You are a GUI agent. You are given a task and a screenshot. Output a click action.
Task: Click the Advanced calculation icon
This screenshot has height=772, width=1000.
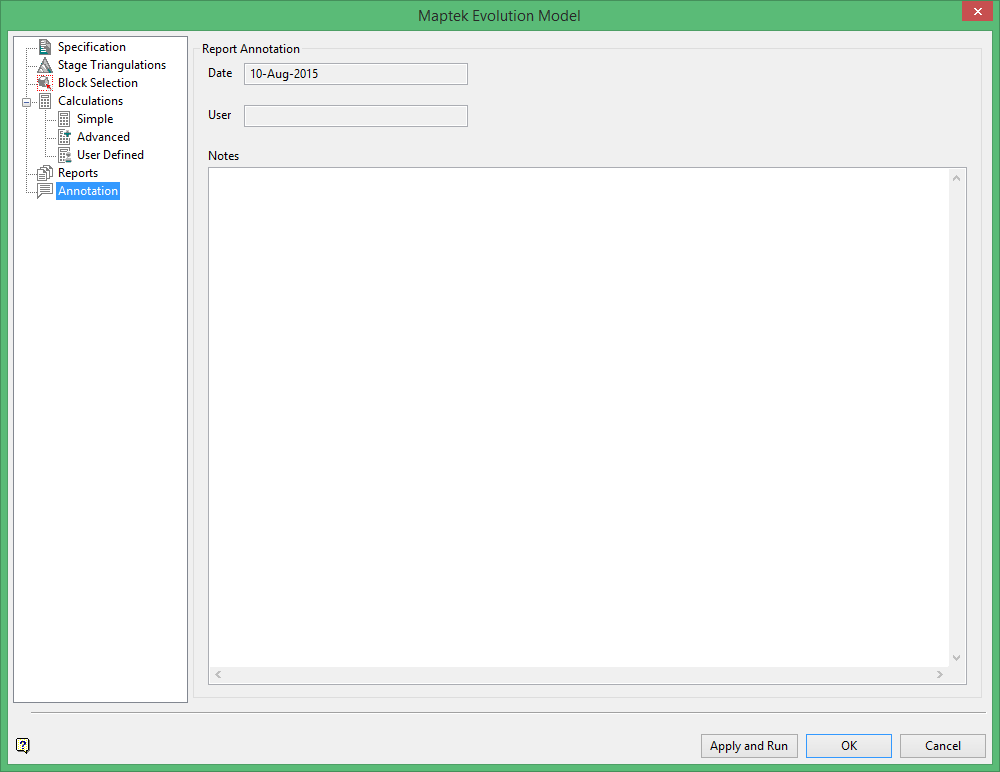(x=64, y=137)
